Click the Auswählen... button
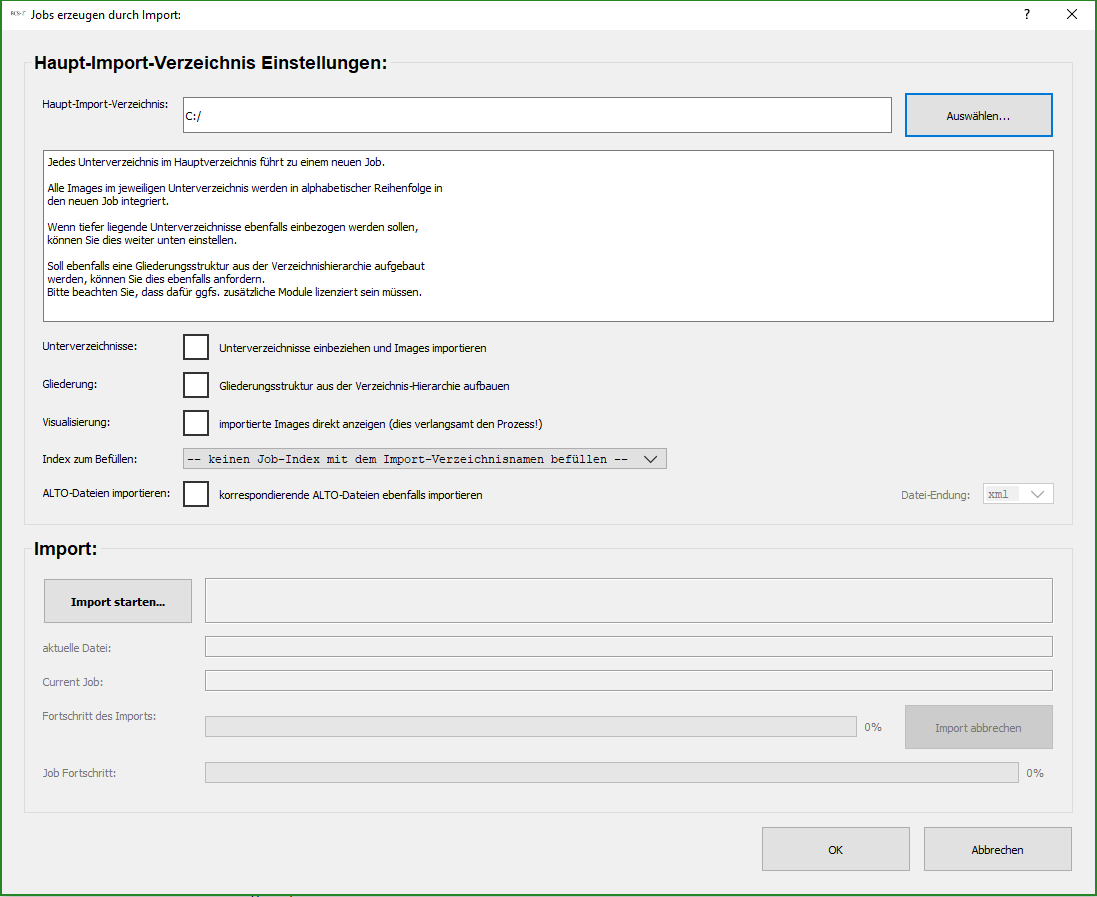The image size is (1097, 897). click(978, 115)
